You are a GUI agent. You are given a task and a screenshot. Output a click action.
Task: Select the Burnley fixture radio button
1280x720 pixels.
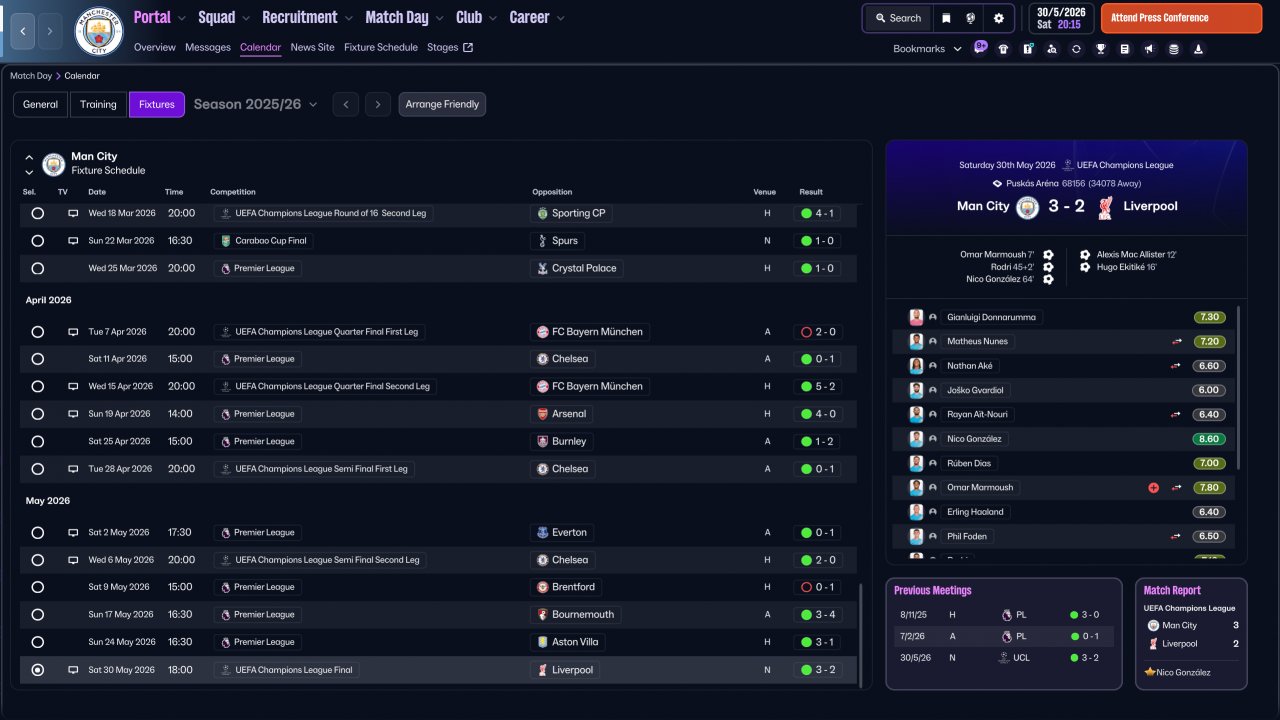(x=38, y=441)
